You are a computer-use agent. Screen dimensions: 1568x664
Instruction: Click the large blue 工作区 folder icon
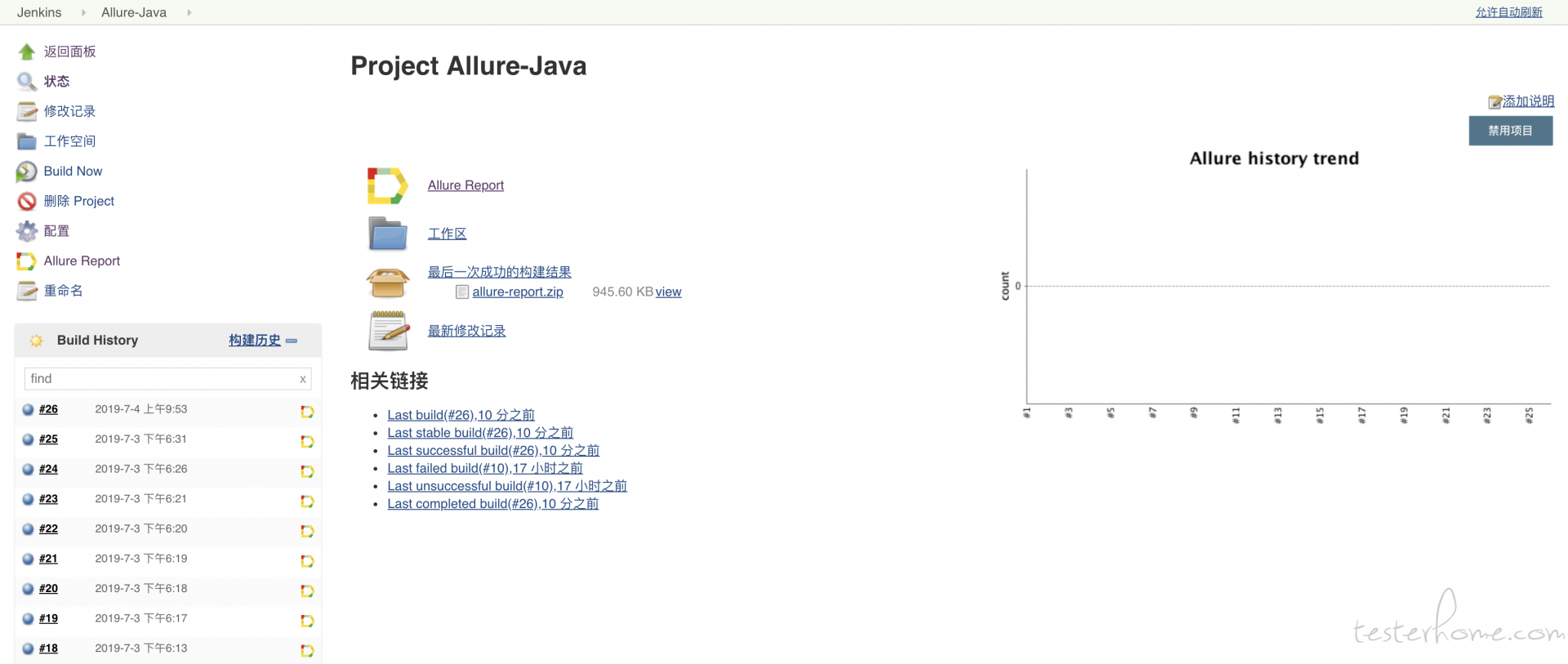point(388,234)
